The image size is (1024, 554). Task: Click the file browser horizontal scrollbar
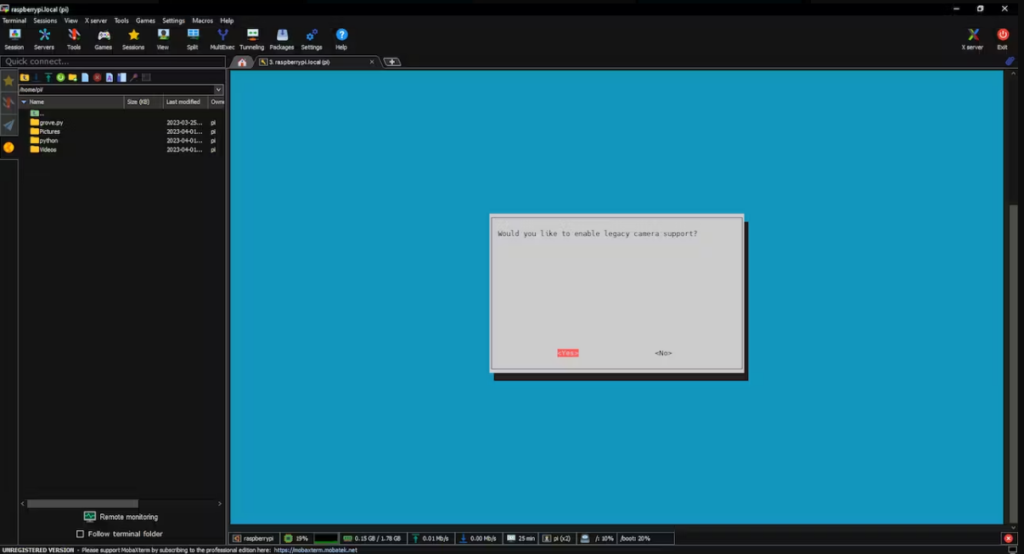coord(82,503)
